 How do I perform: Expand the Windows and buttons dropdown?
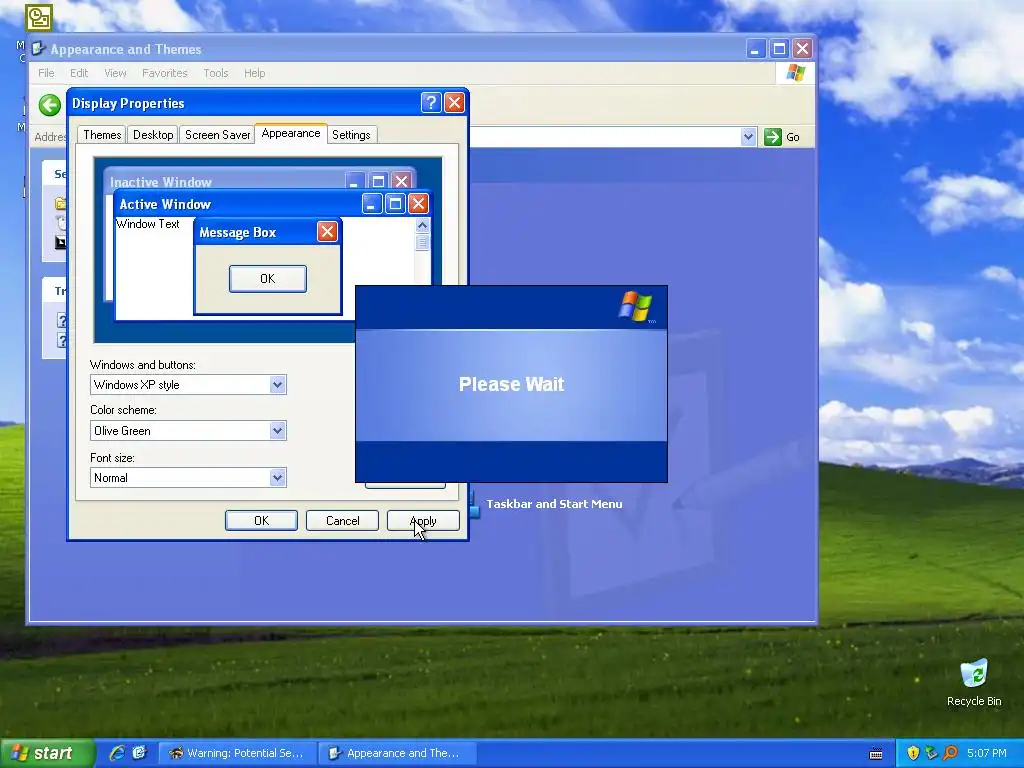[x=278, y=385]
